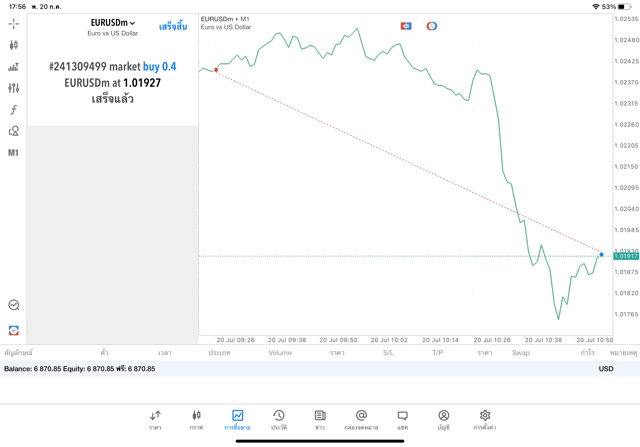The image size is (640, 447).
Task: Sort by กำไร profit column header
Action: (x=588, y=353)
